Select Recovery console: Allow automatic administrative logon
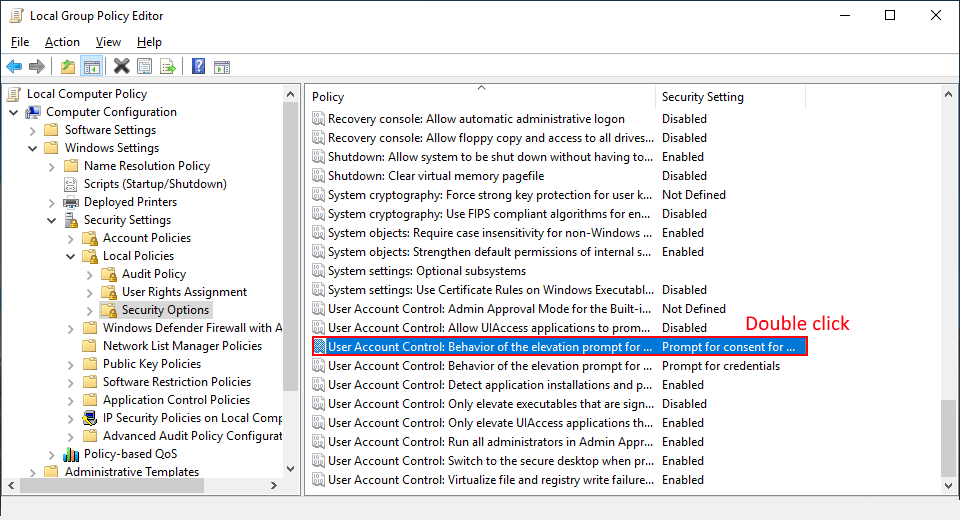 [476, 119]
